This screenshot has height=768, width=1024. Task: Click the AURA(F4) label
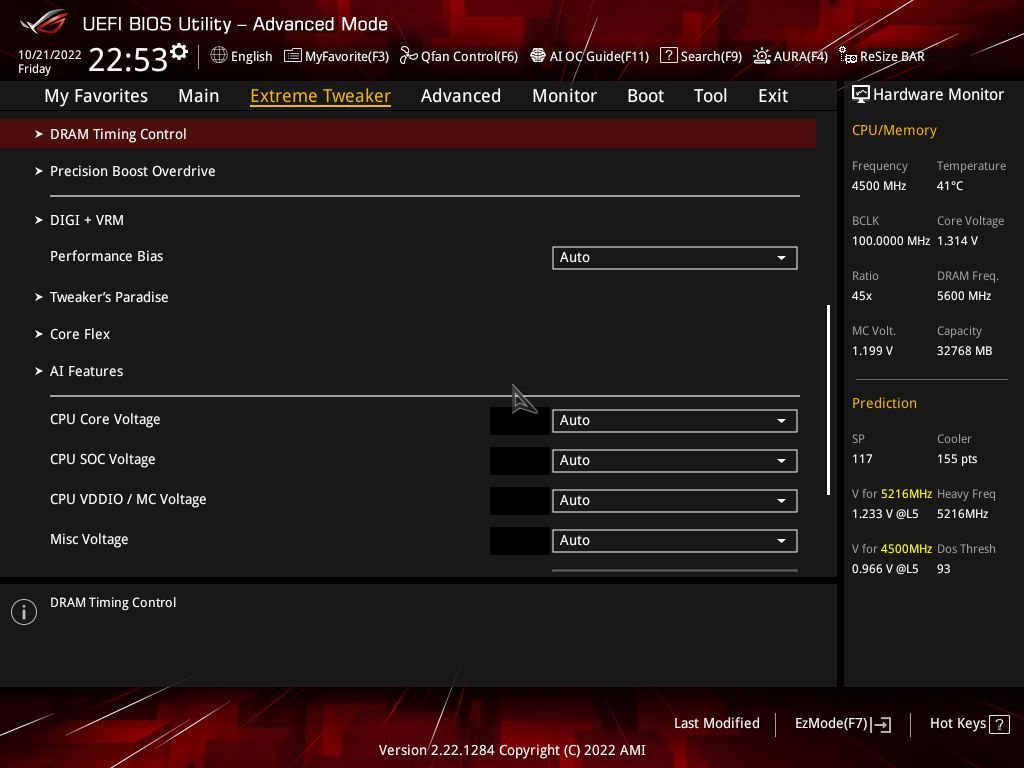coord(801,57)
